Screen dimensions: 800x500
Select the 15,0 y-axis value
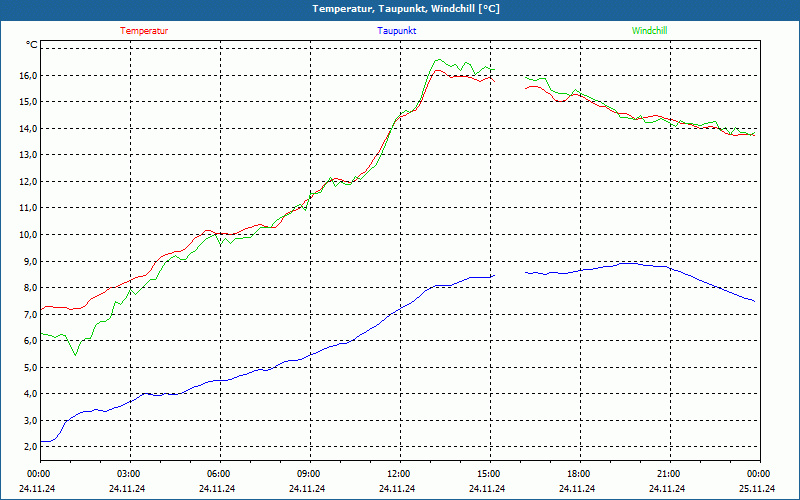(x=29, y=102)
